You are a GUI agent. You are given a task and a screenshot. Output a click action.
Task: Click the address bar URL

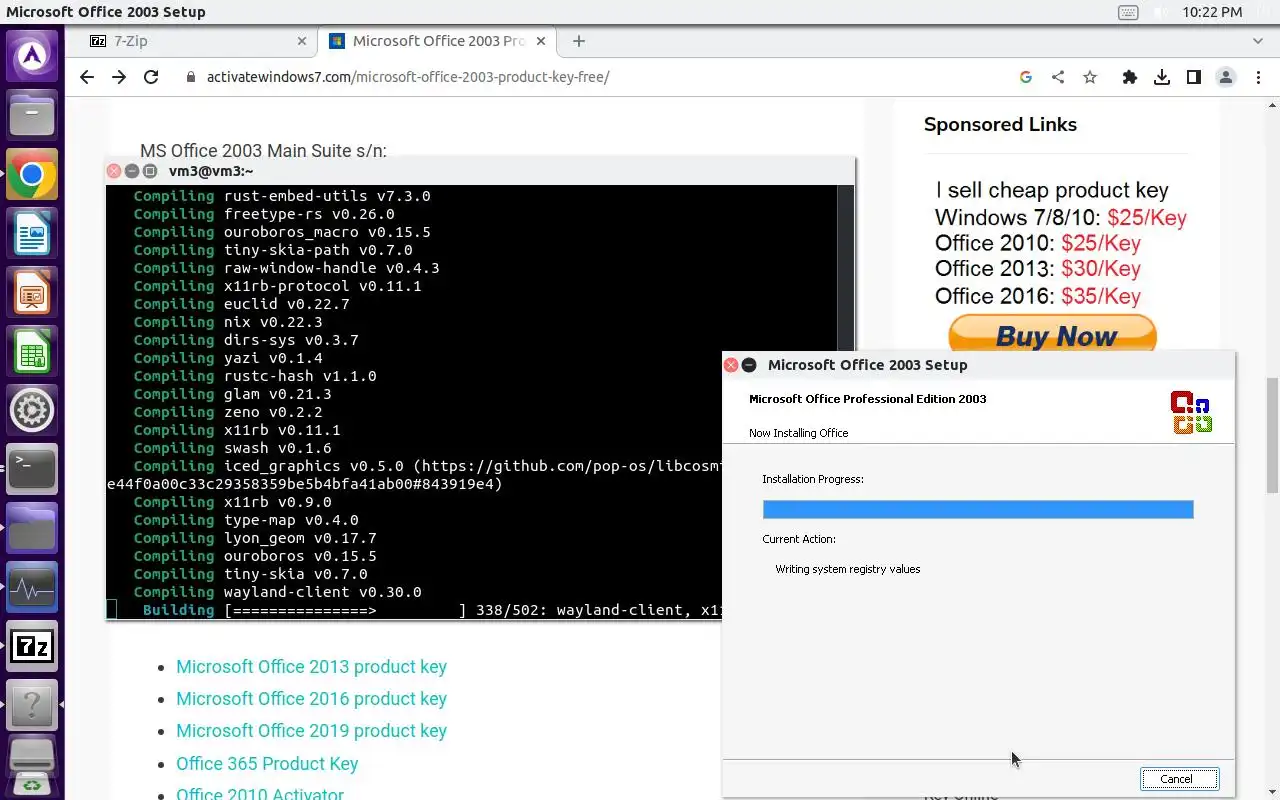[x=408, y=77]
